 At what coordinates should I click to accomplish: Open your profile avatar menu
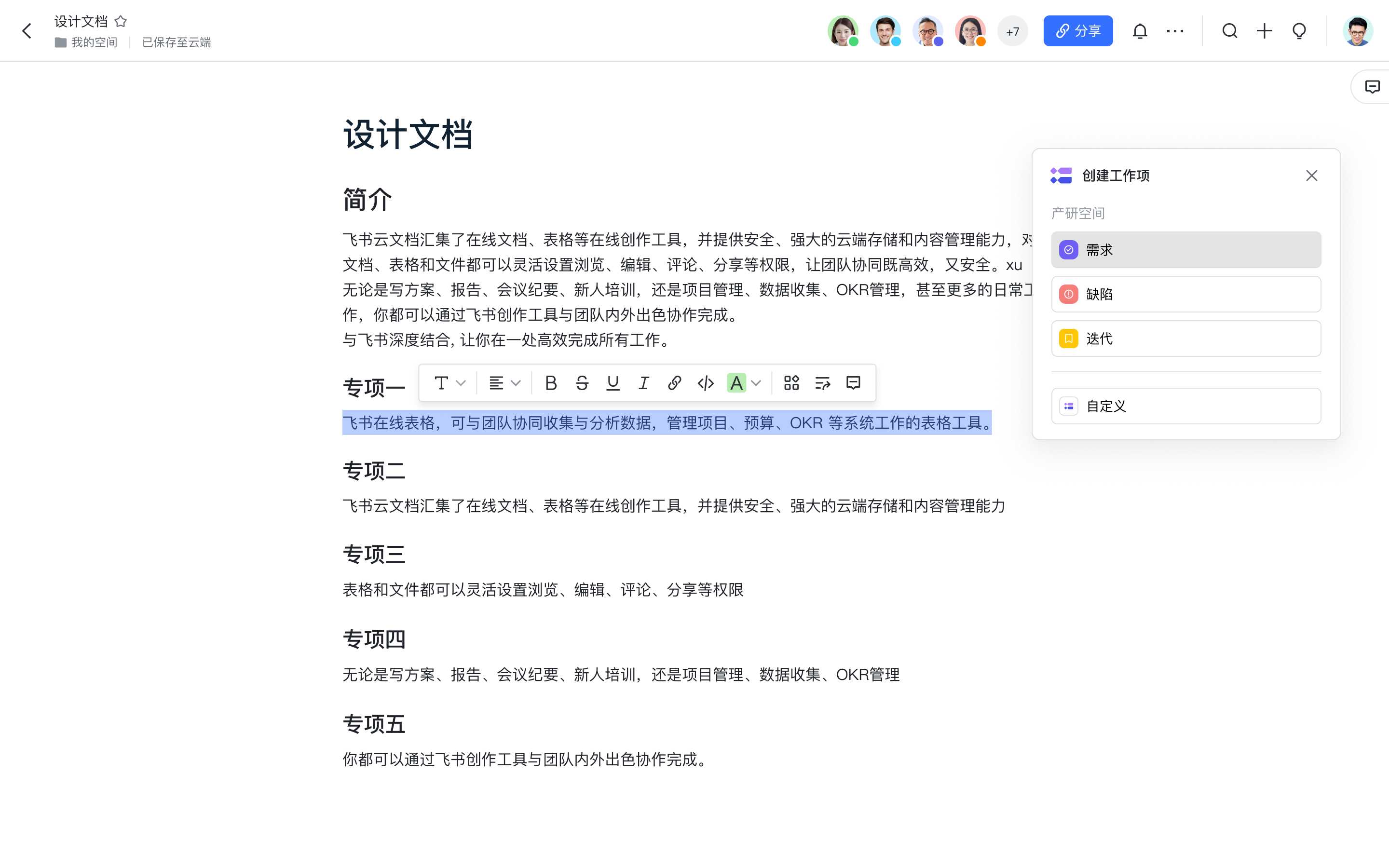click(x=1358, y=31)
